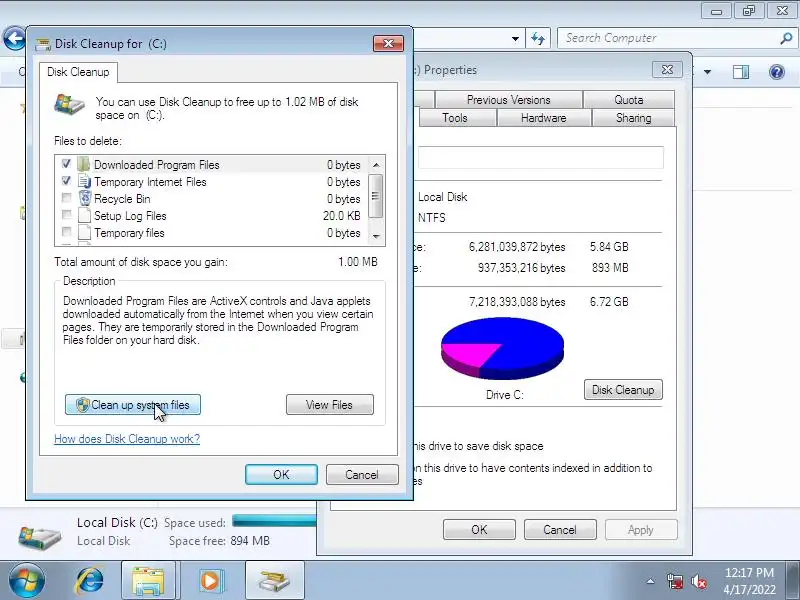Screen dimensions: 800x600
Task: Open the Sharing tab in Properties
Action: coord(633,118)
